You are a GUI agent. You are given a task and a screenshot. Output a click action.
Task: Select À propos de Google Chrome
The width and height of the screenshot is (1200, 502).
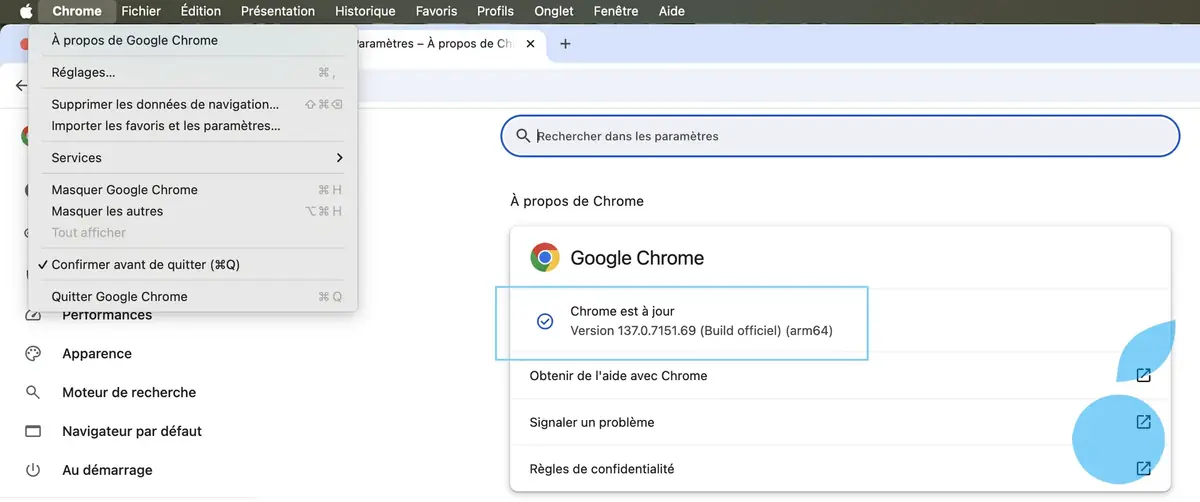point(193,41)
